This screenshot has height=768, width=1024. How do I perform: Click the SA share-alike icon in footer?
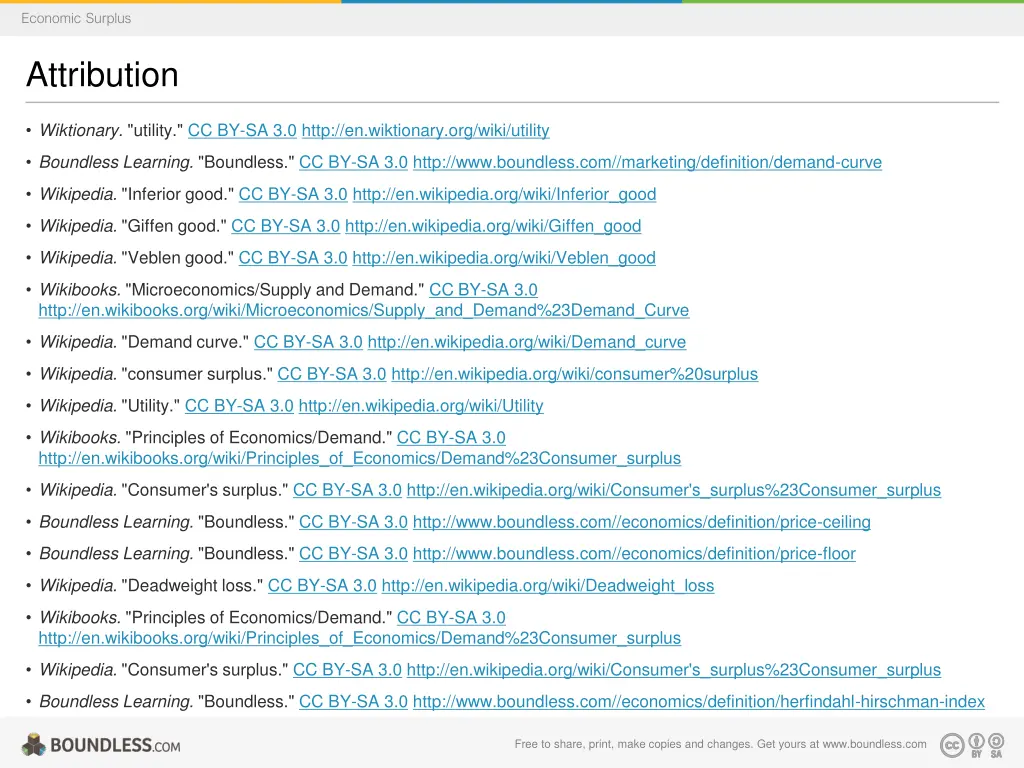pos(996,745)
